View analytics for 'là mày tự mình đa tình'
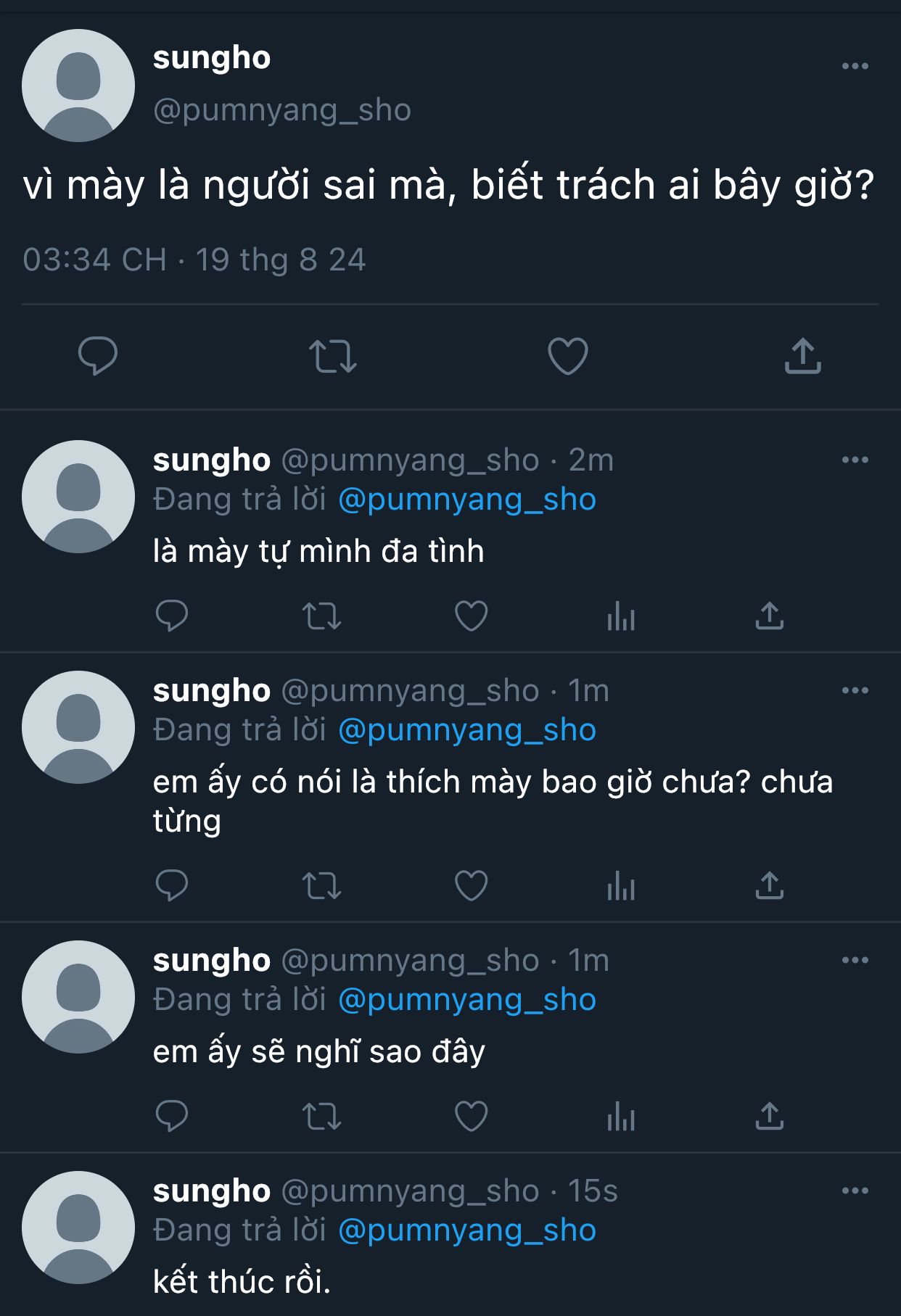Viewport: 901px width, 1316px height. pyautogui.click(x=621, y=616)
